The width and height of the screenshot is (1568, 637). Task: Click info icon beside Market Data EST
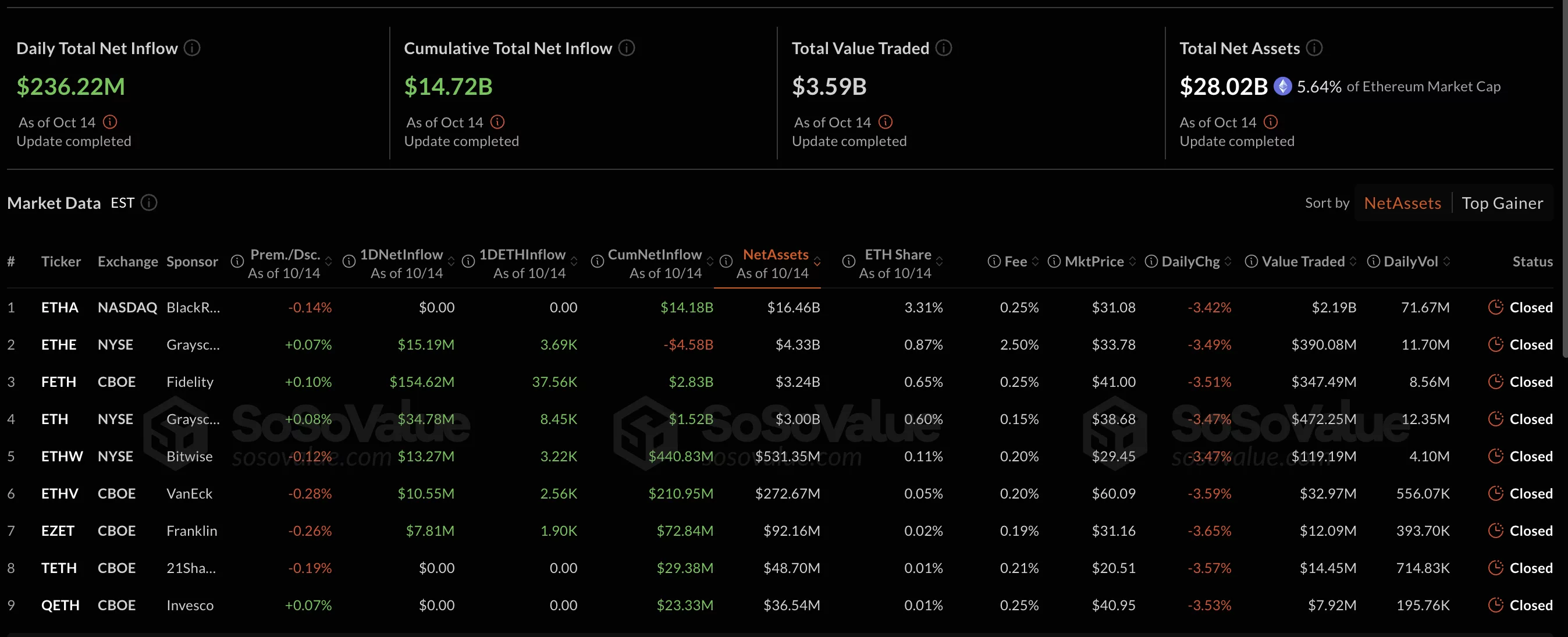click(x=149, y=202)
